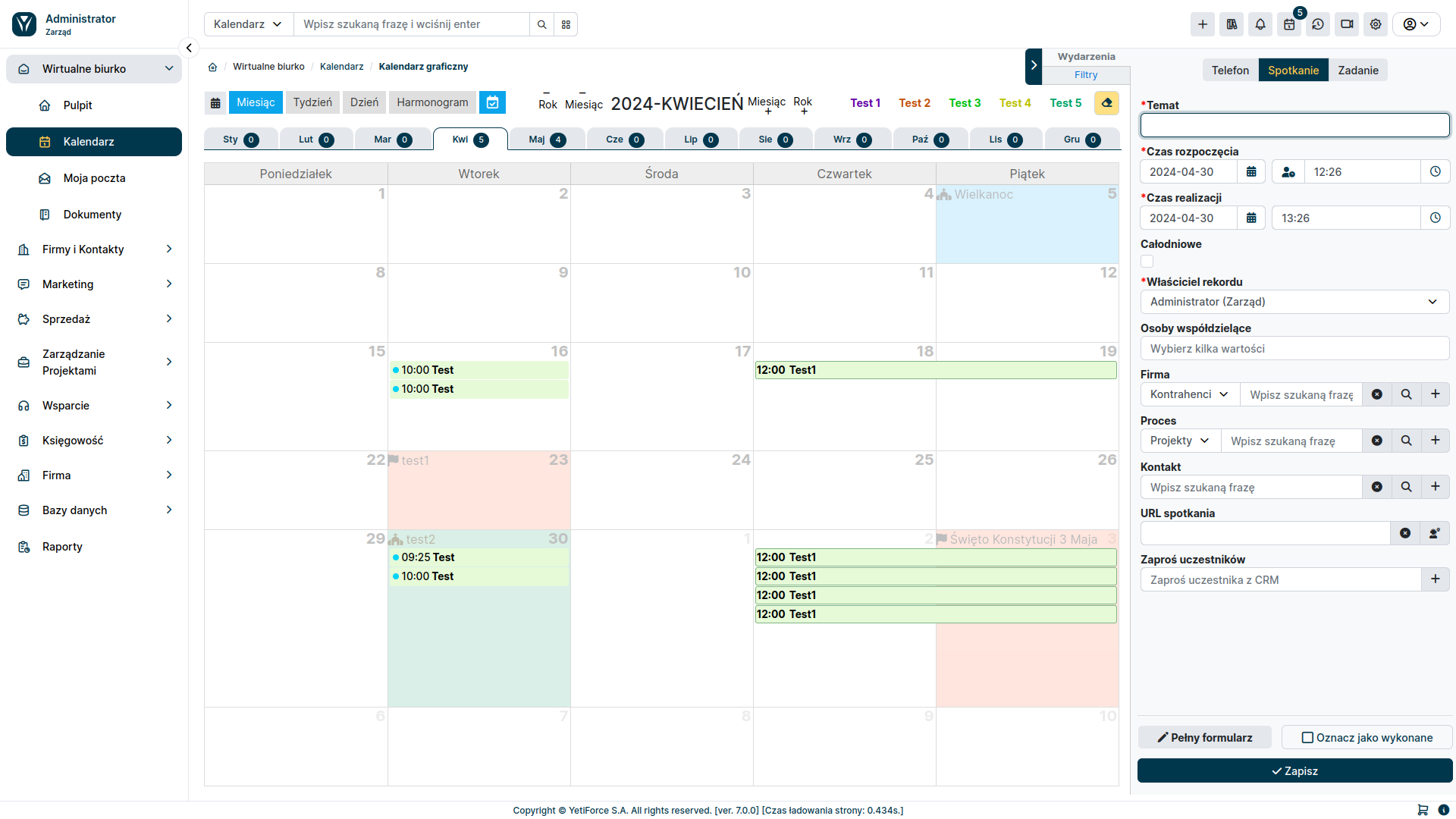Open the user profile dropdown

[1416, 24]
